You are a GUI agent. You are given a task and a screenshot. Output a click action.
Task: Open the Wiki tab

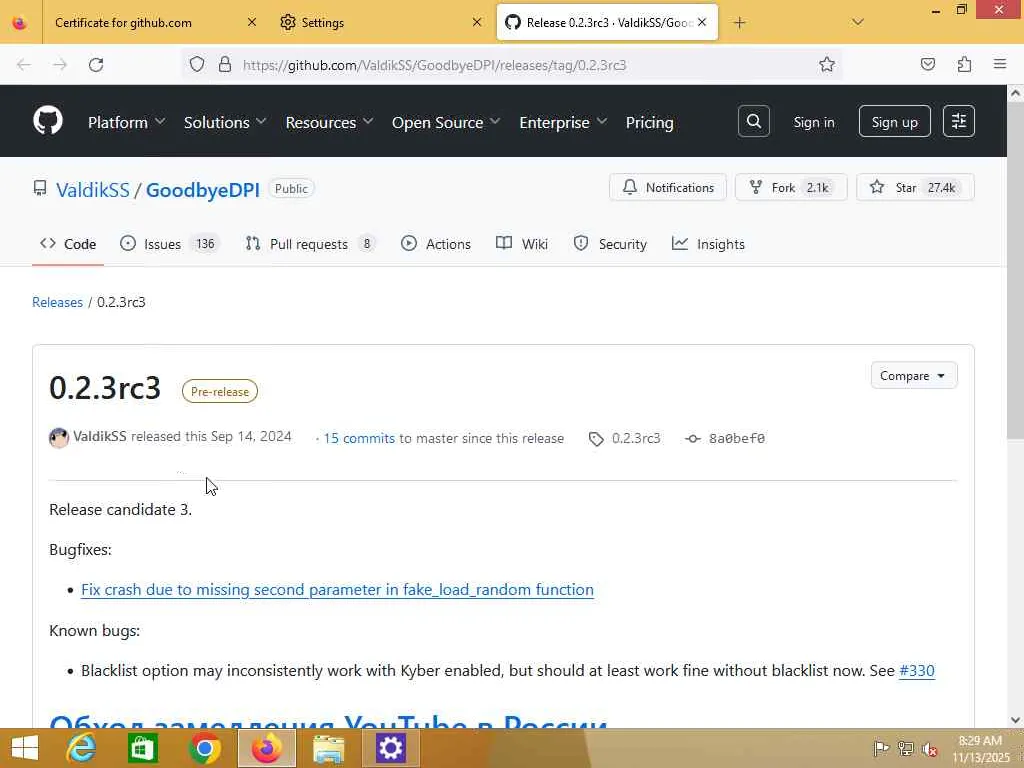(522, 244)
